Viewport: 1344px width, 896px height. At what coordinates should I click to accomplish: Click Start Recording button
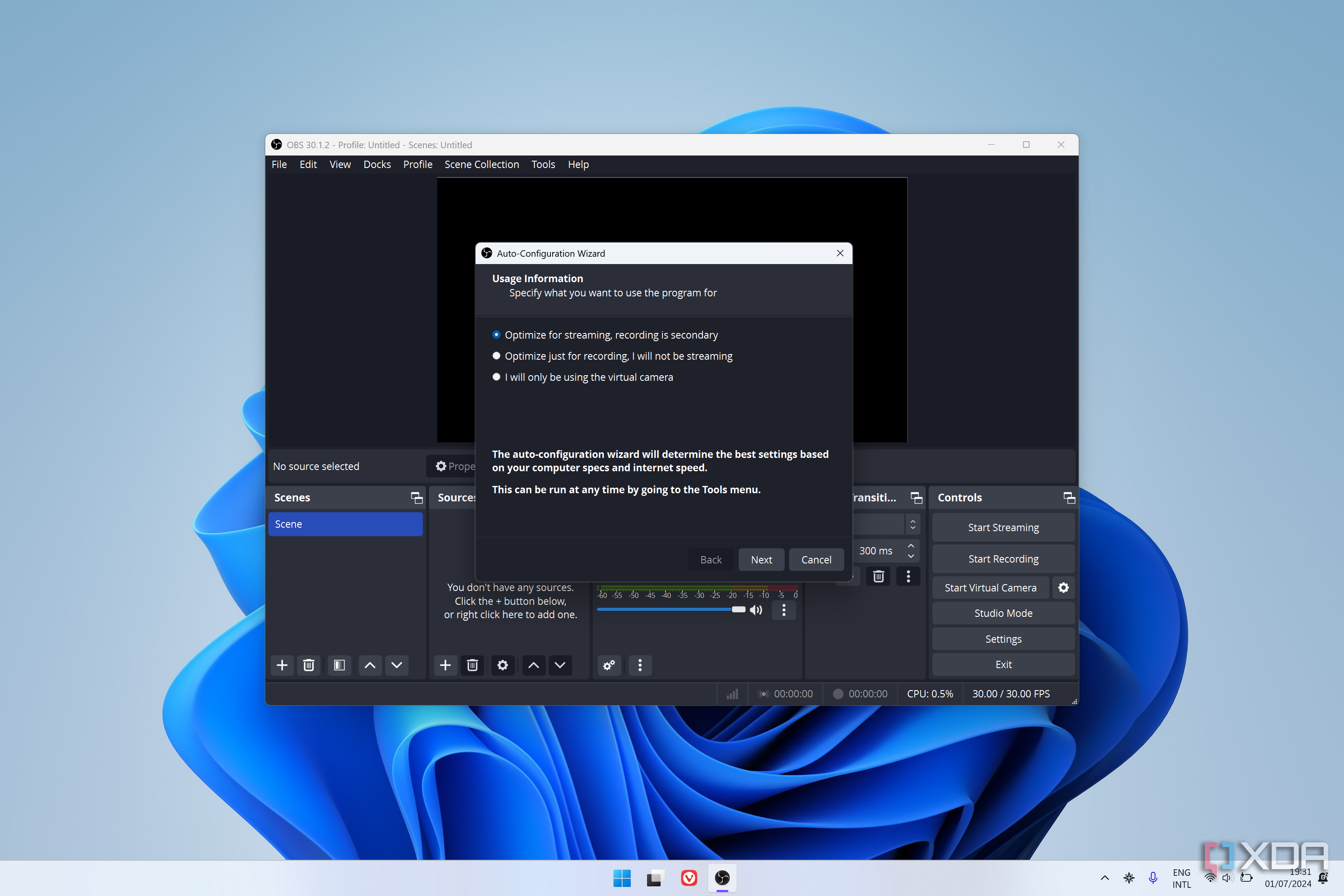(x=1003, y=559)
